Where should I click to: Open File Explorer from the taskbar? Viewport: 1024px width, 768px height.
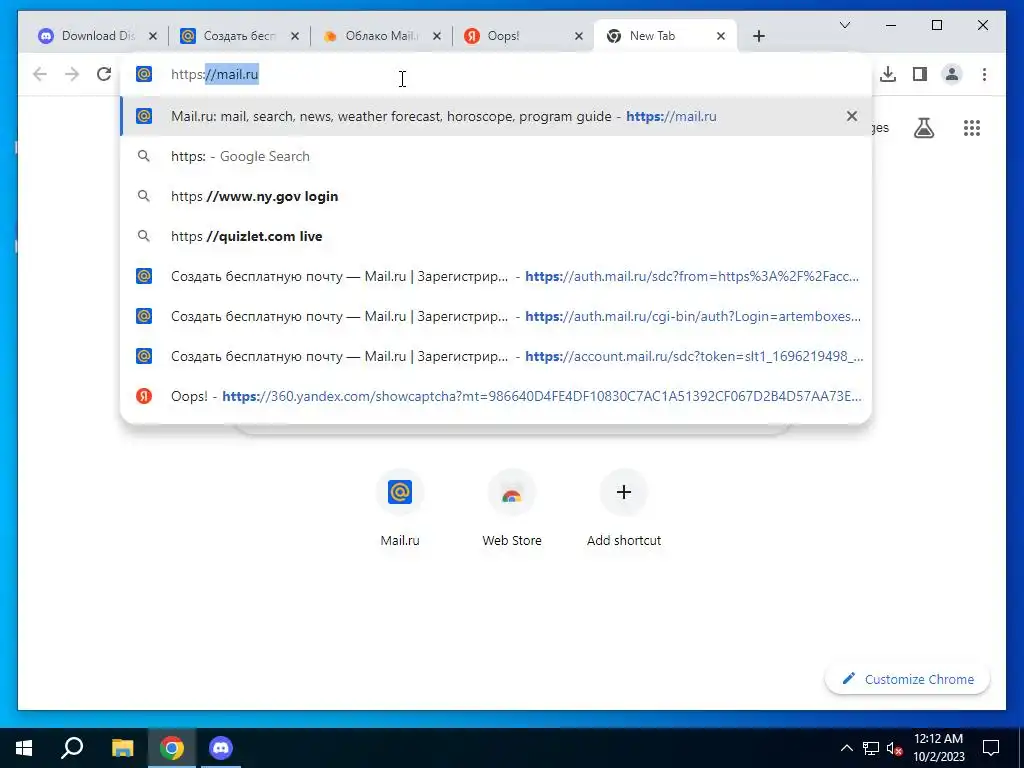(122, 748)
